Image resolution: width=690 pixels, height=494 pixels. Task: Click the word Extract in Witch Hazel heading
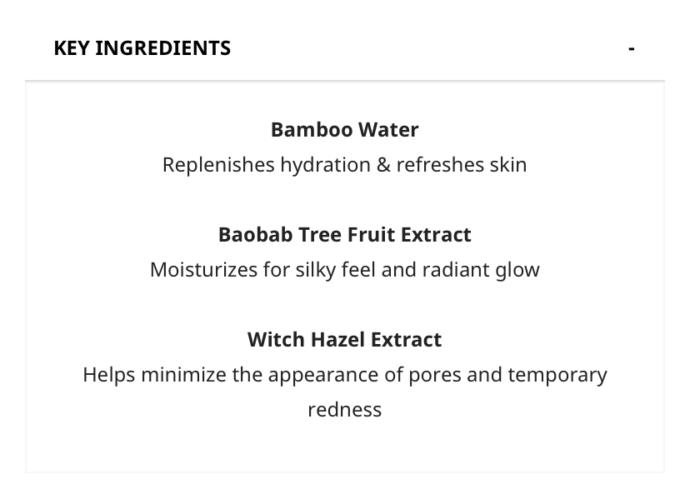(x=406, y=340)
